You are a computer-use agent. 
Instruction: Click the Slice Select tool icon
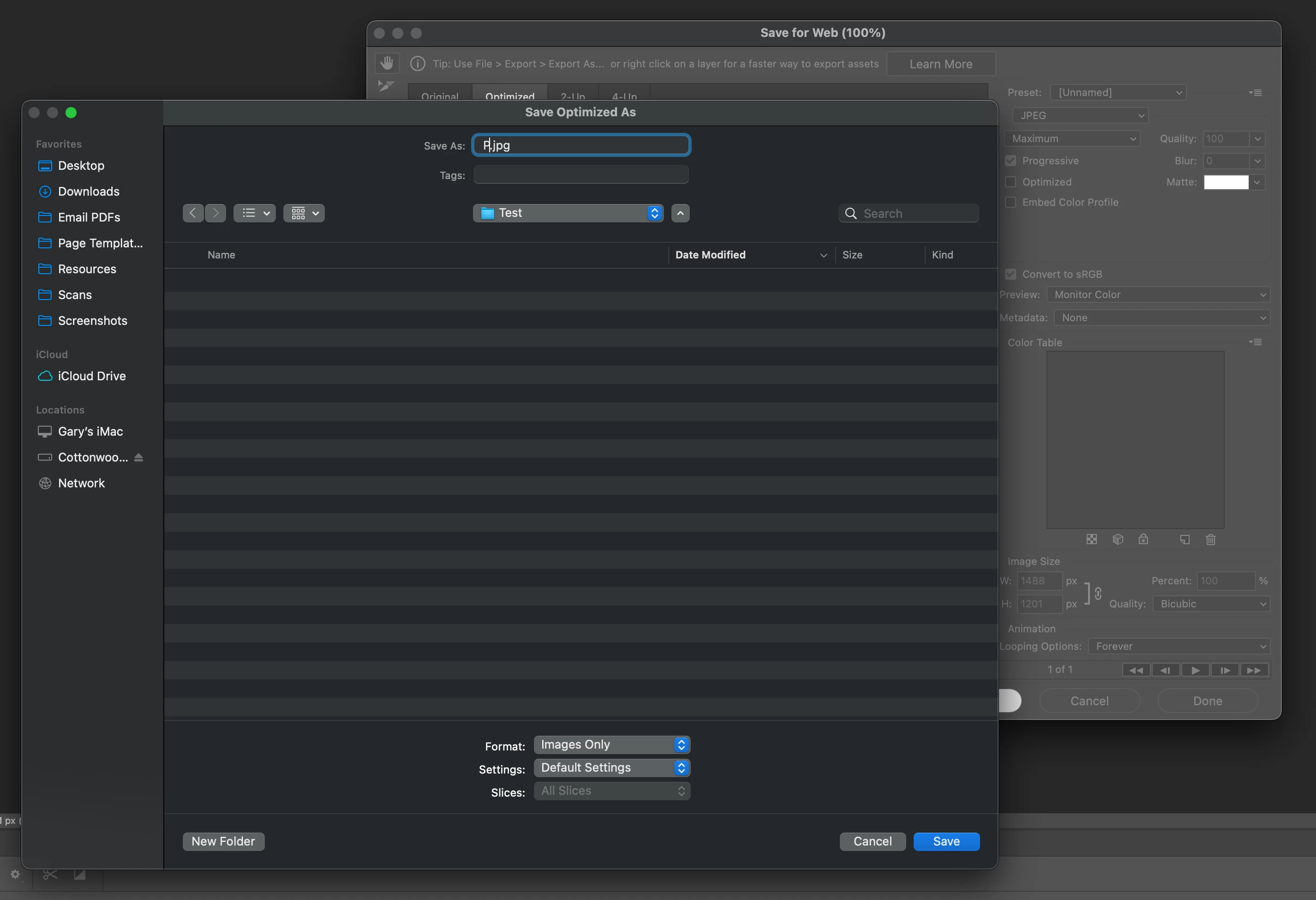(386, 86)
